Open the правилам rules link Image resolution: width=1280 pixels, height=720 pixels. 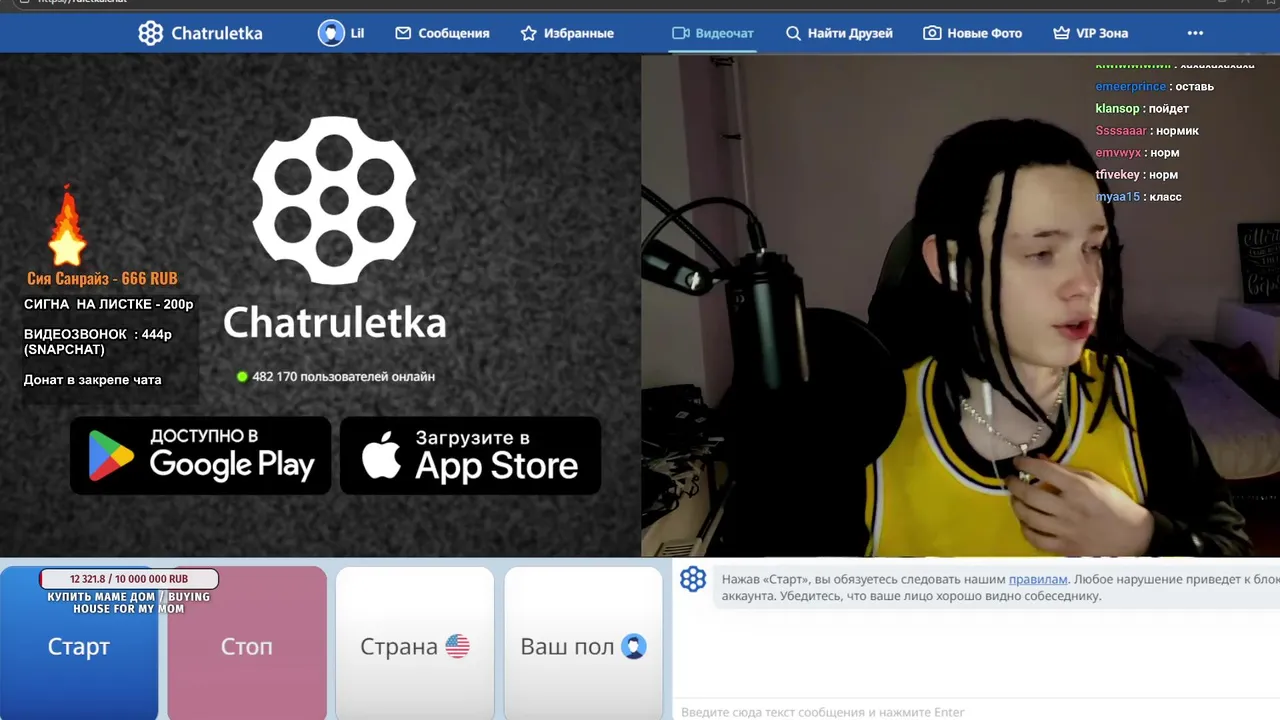1038,579
